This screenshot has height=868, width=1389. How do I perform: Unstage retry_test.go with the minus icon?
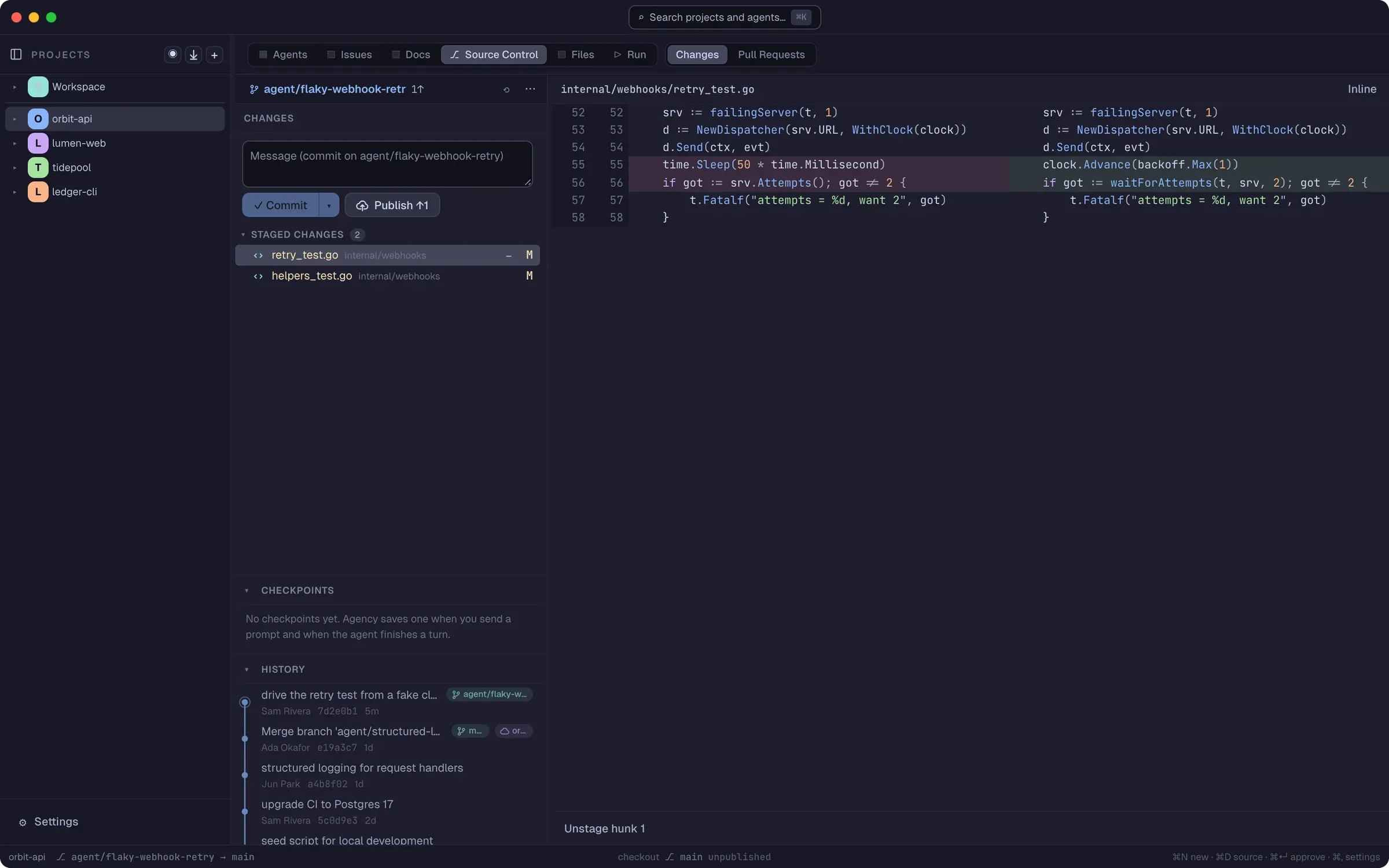click(x=509, y=255)
